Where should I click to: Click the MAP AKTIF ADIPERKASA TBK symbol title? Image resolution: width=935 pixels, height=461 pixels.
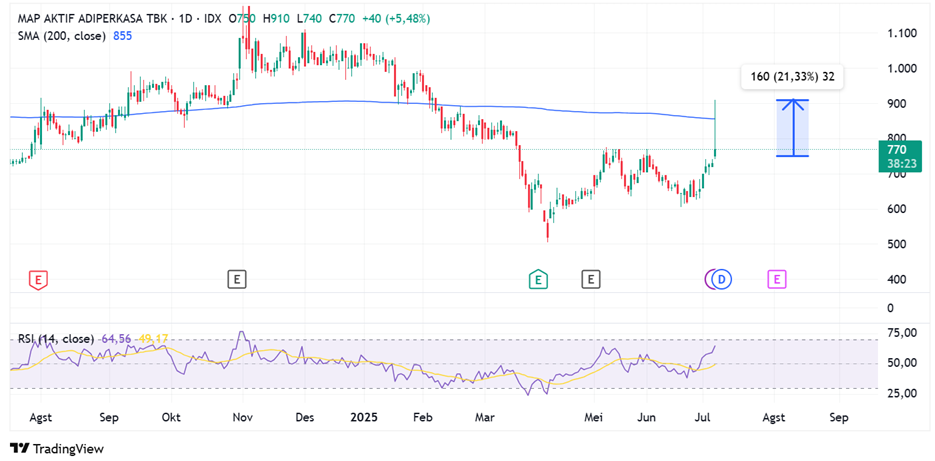click(x=95, y=19)
